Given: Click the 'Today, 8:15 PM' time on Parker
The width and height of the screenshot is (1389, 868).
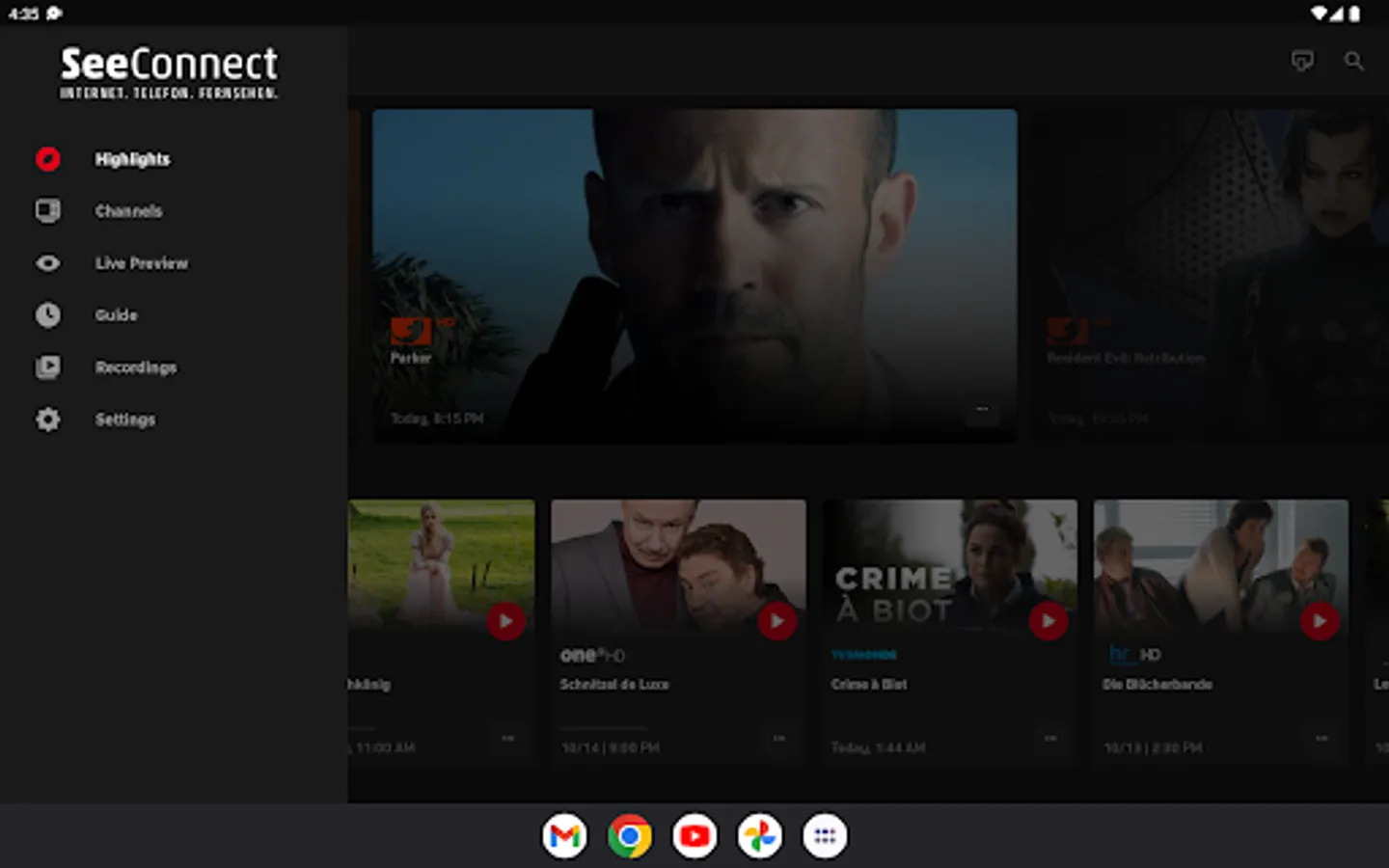Looking at the screenshot, I should (x=437, y=419).
